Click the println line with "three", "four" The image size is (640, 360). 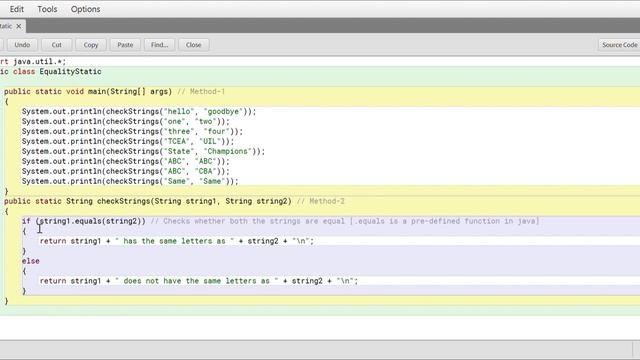click(x=132, y=131)
